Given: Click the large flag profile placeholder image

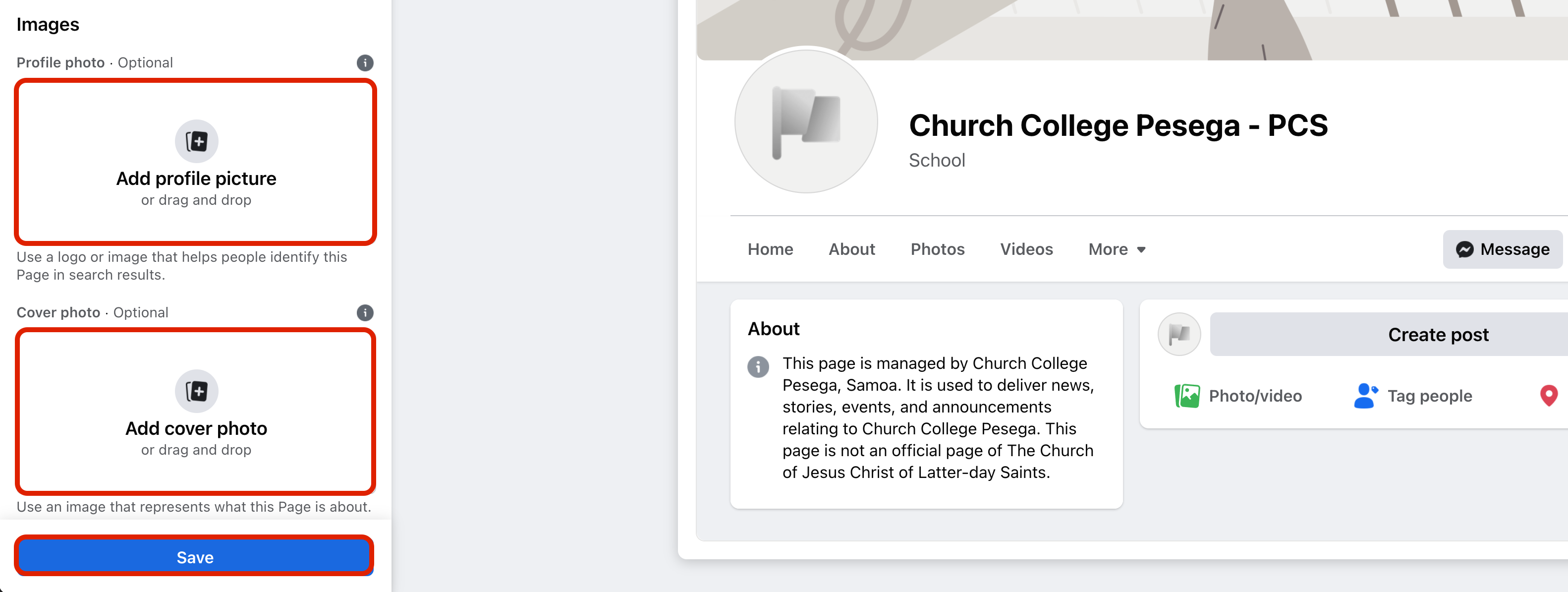Looking at the screenshot, I should [805, 122].
